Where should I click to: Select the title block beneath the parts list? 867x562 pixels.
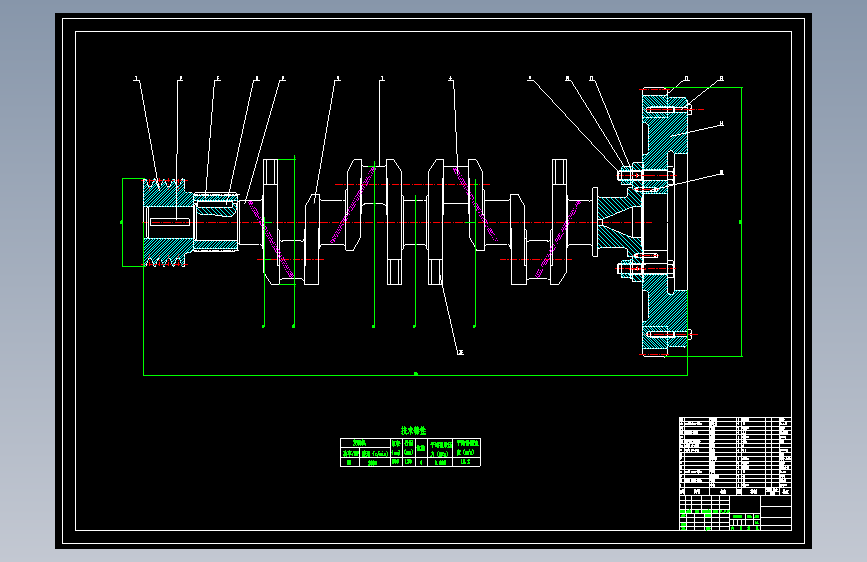pos(735,513)
